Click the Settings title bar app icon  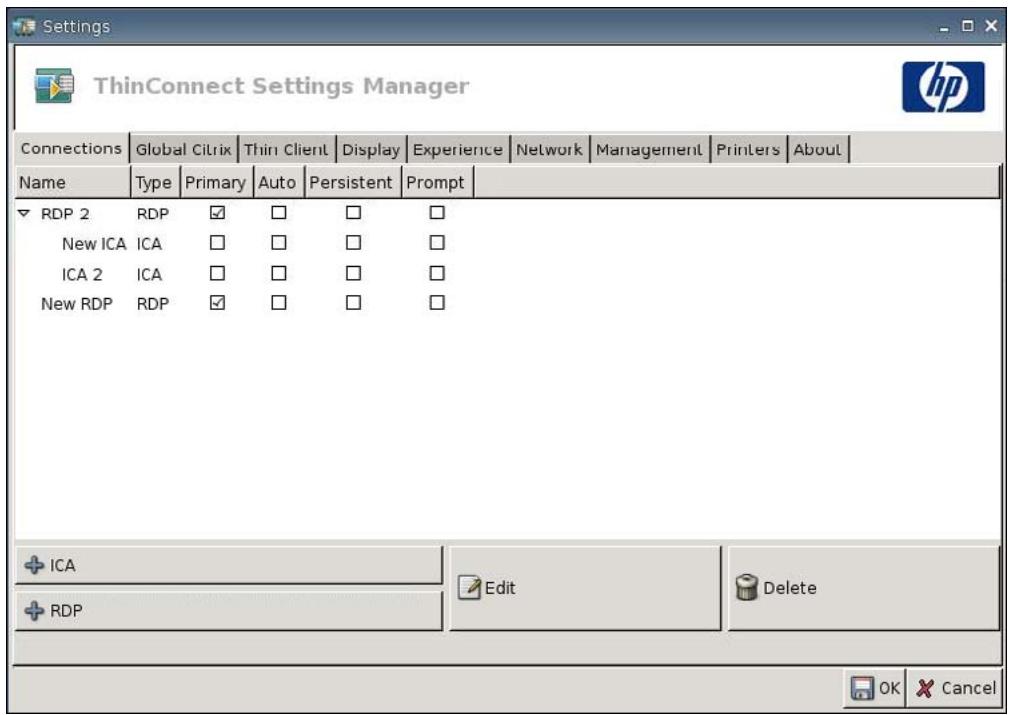[x=24, y=26]
